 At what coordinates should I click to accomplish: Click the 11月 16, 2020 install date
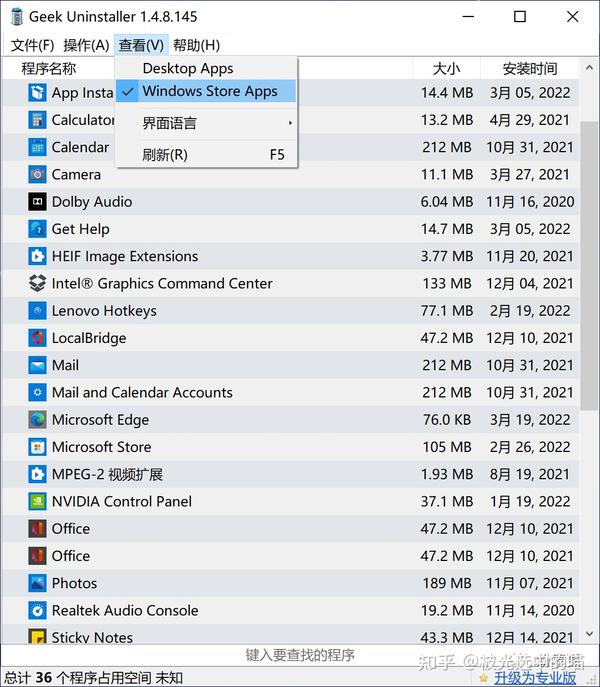click(x=530, y=202)
